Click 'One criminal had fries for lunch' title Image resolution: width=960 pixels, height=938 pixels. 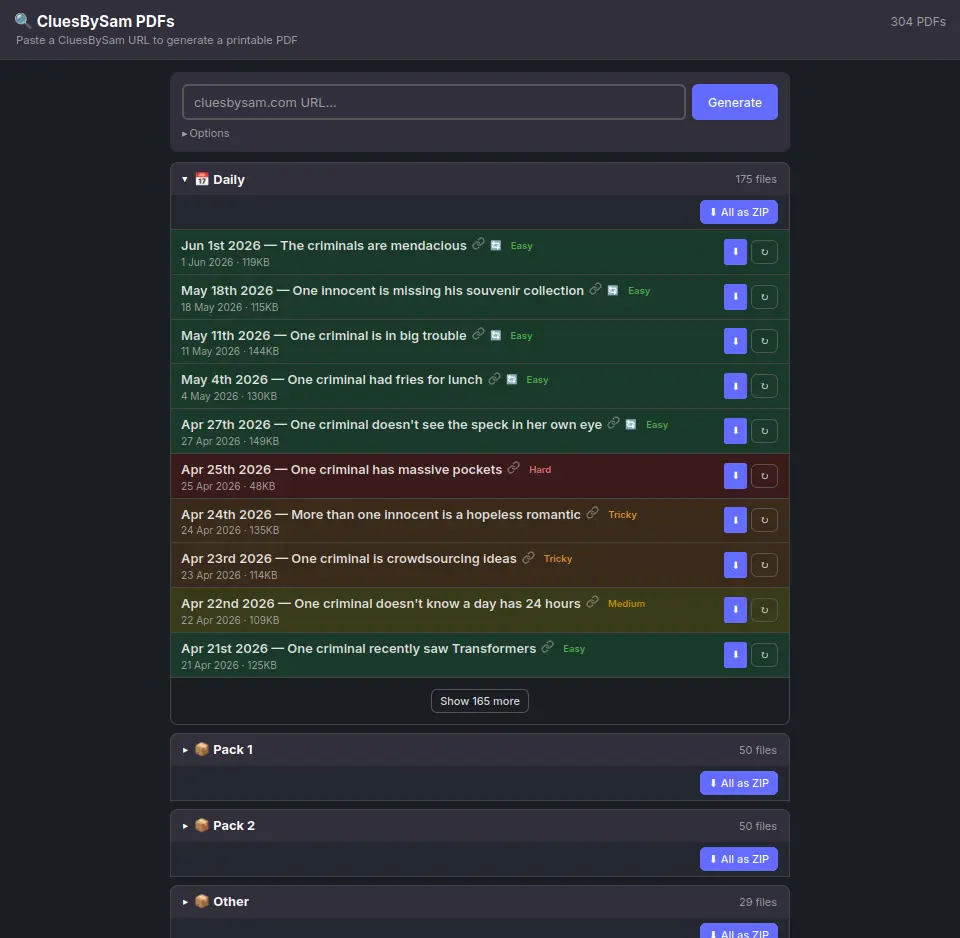click(x=385, y=380)
